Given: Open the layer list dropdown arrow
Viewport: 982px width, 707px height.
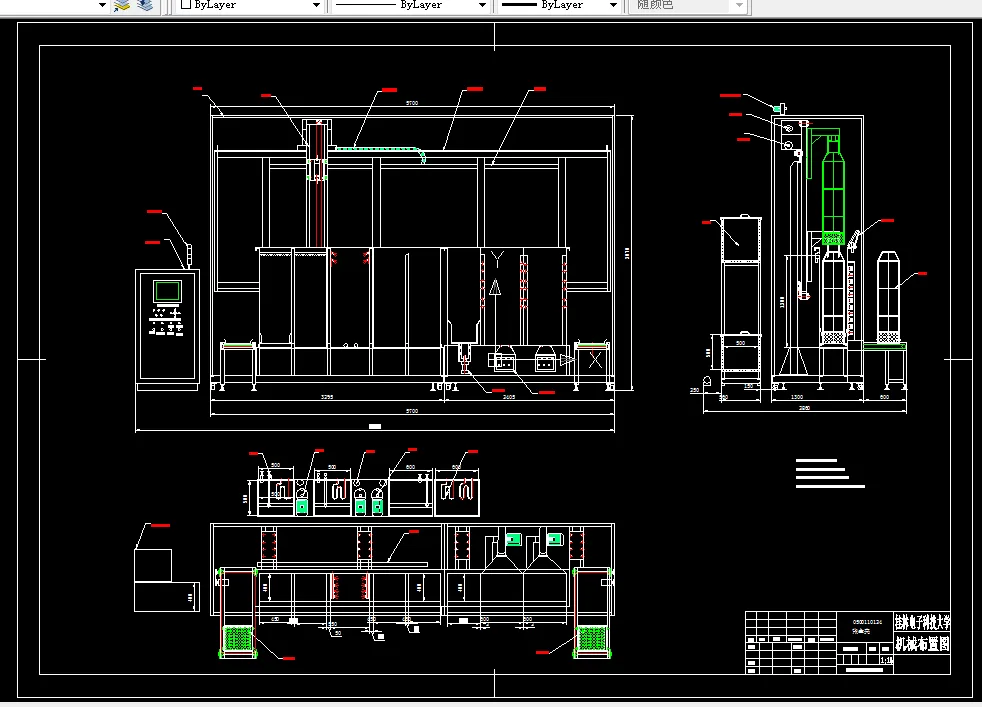Looking at the screenshot, I should (x=102, y=5).
